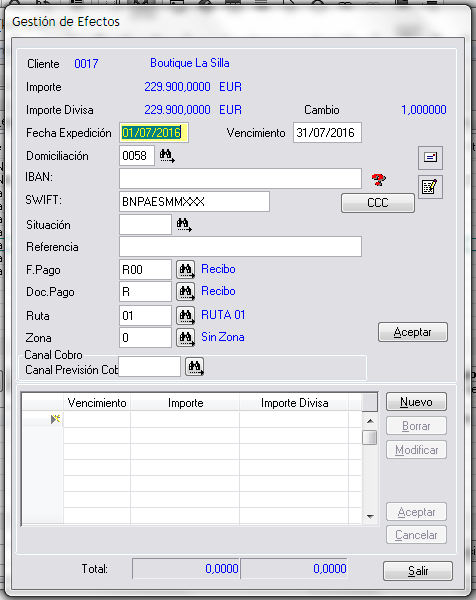Open the Zona binoculars lookup icon

coord(186,338)
